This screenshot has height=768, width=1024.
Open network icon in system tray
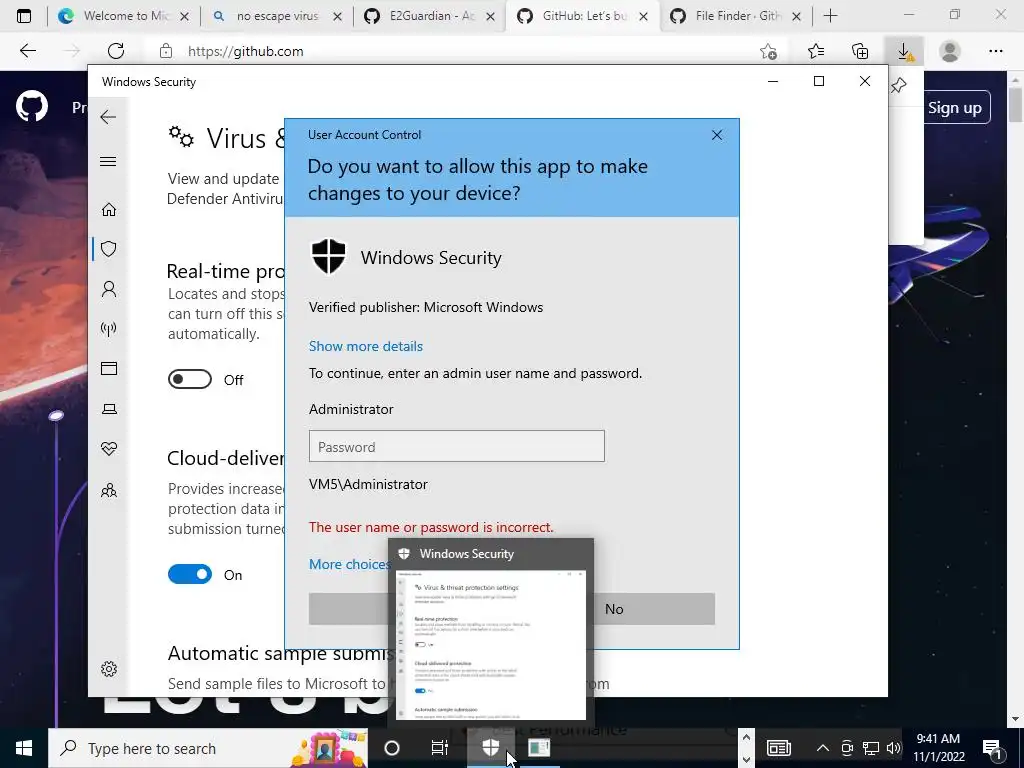871,748
